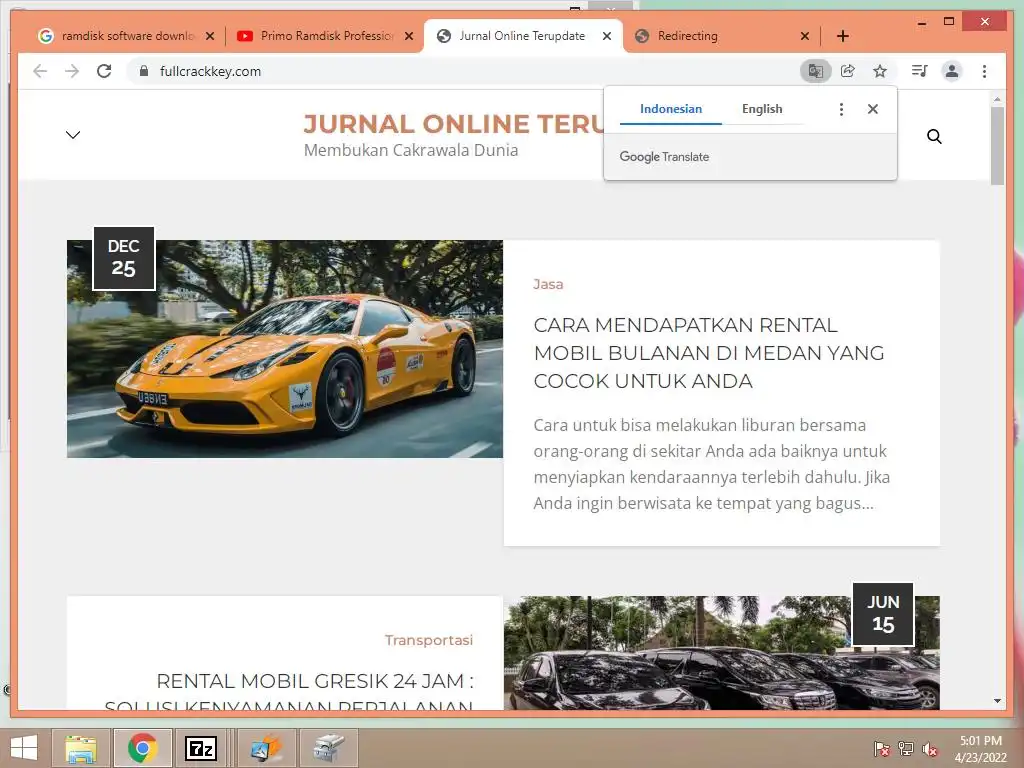Click the muted volume tray icon
Image resolution: width=1024 pixels, height=768 pixels.
point(930,748)
